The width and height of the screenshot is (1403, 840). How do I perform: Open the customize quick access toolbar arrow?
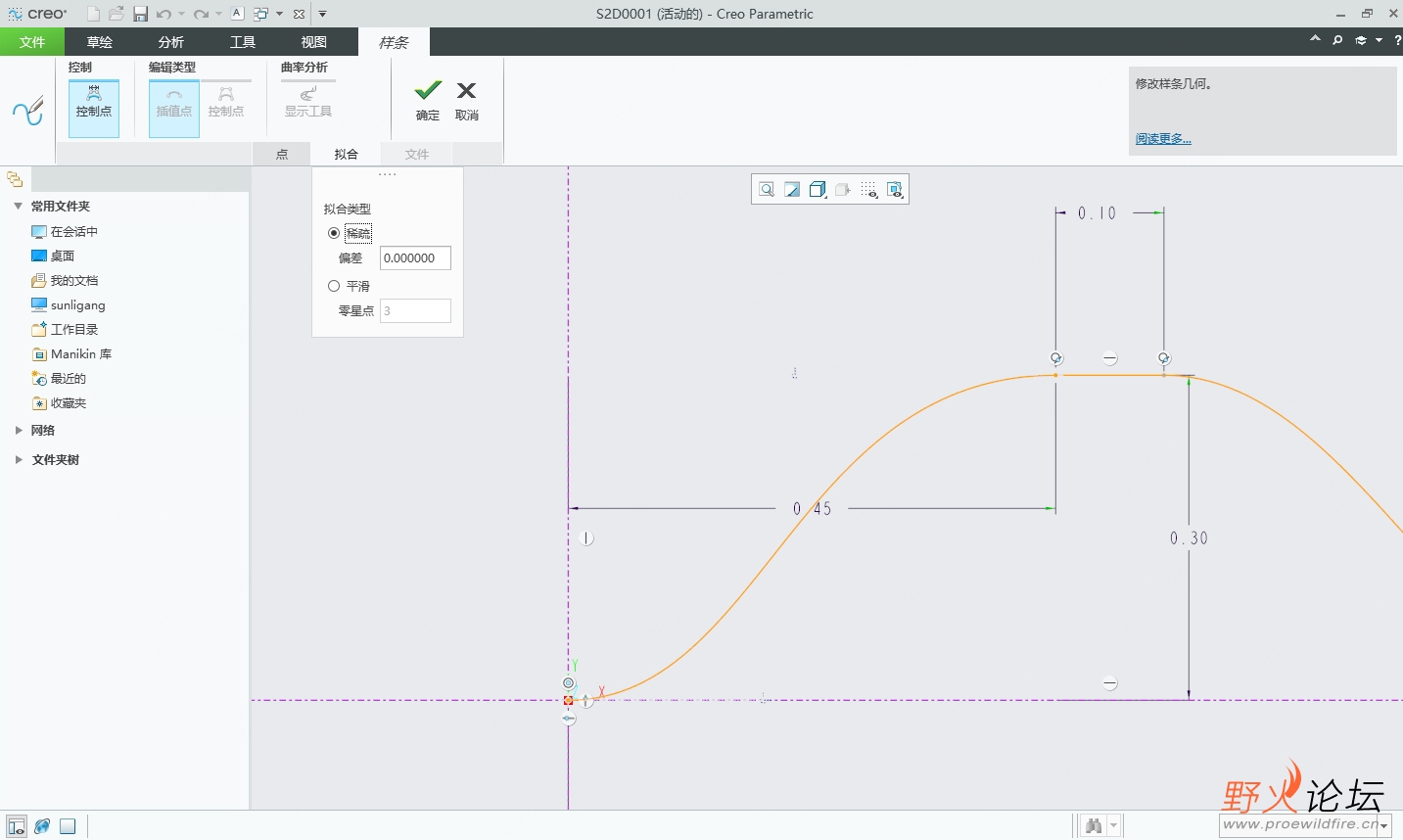pos(322,14)
